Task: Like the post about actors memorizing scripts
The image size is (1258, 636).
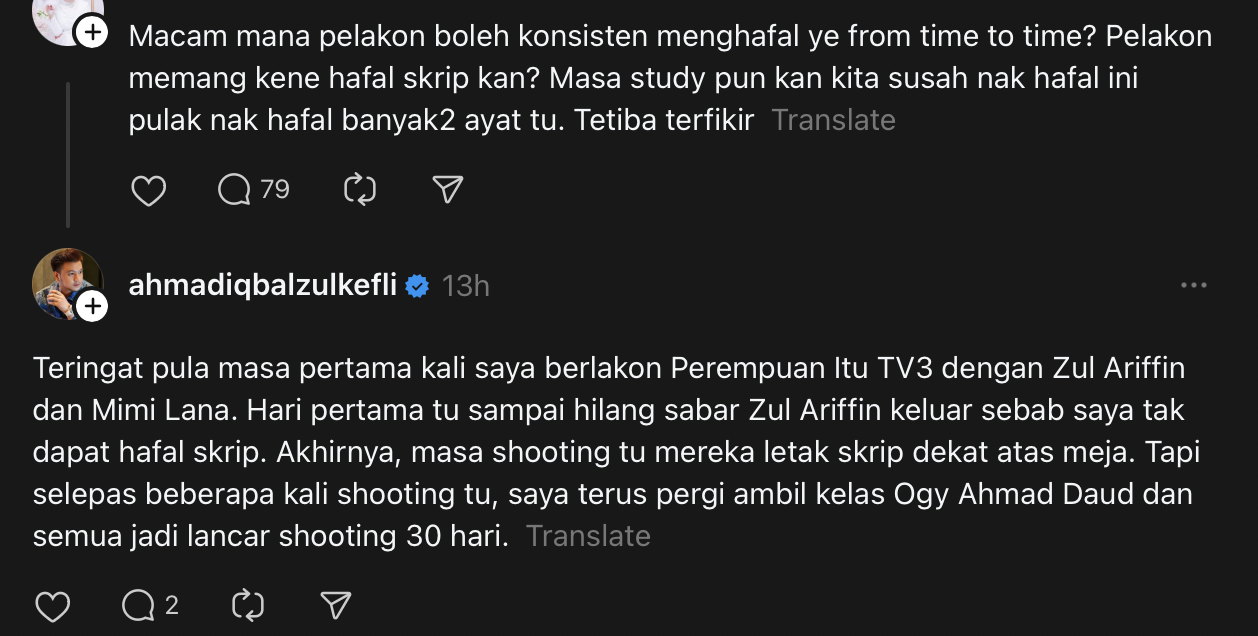Action: 149,190
